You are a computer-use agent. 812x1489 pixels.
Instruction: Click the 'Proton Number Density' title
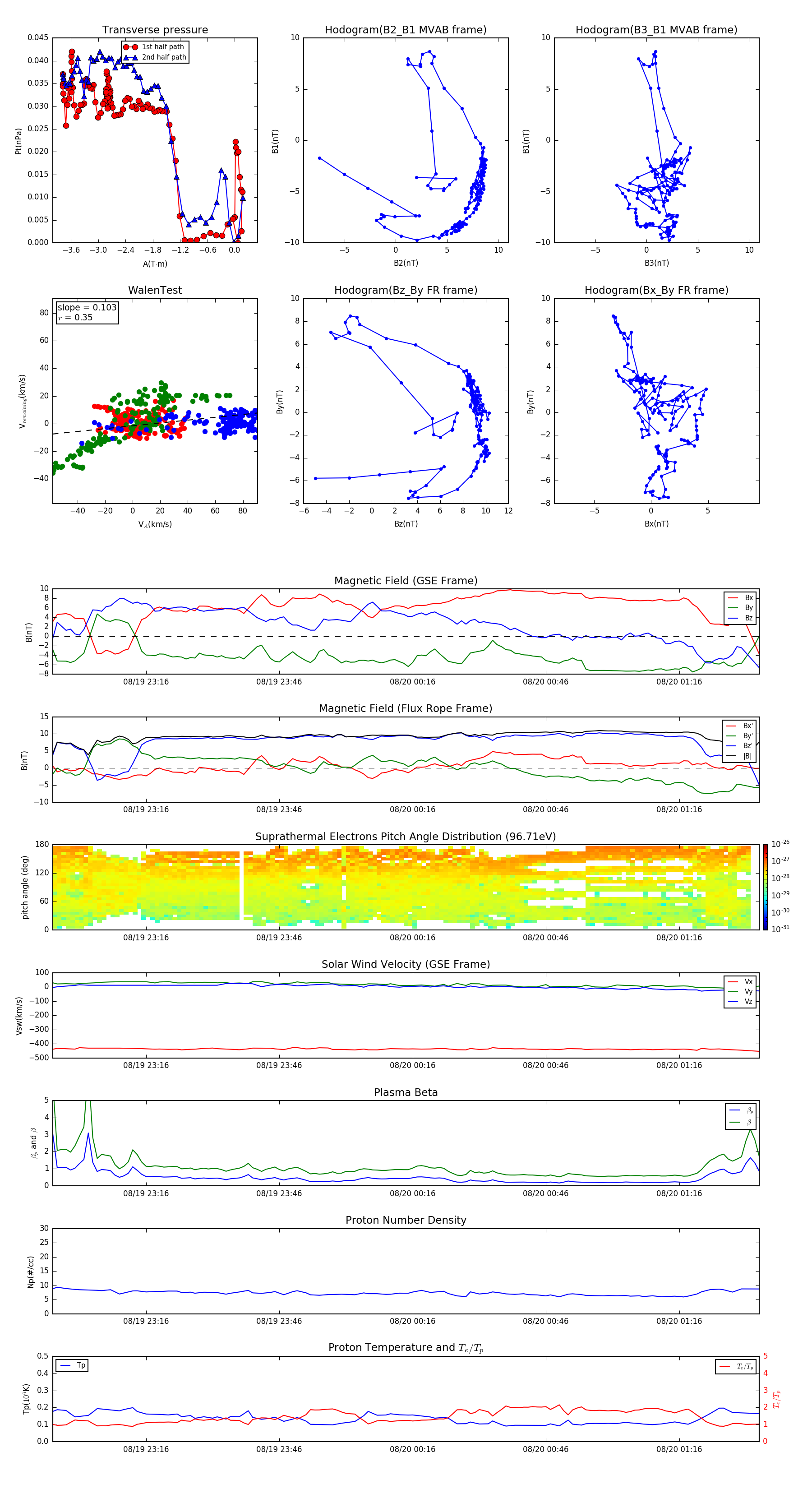tap(406, 1221)
